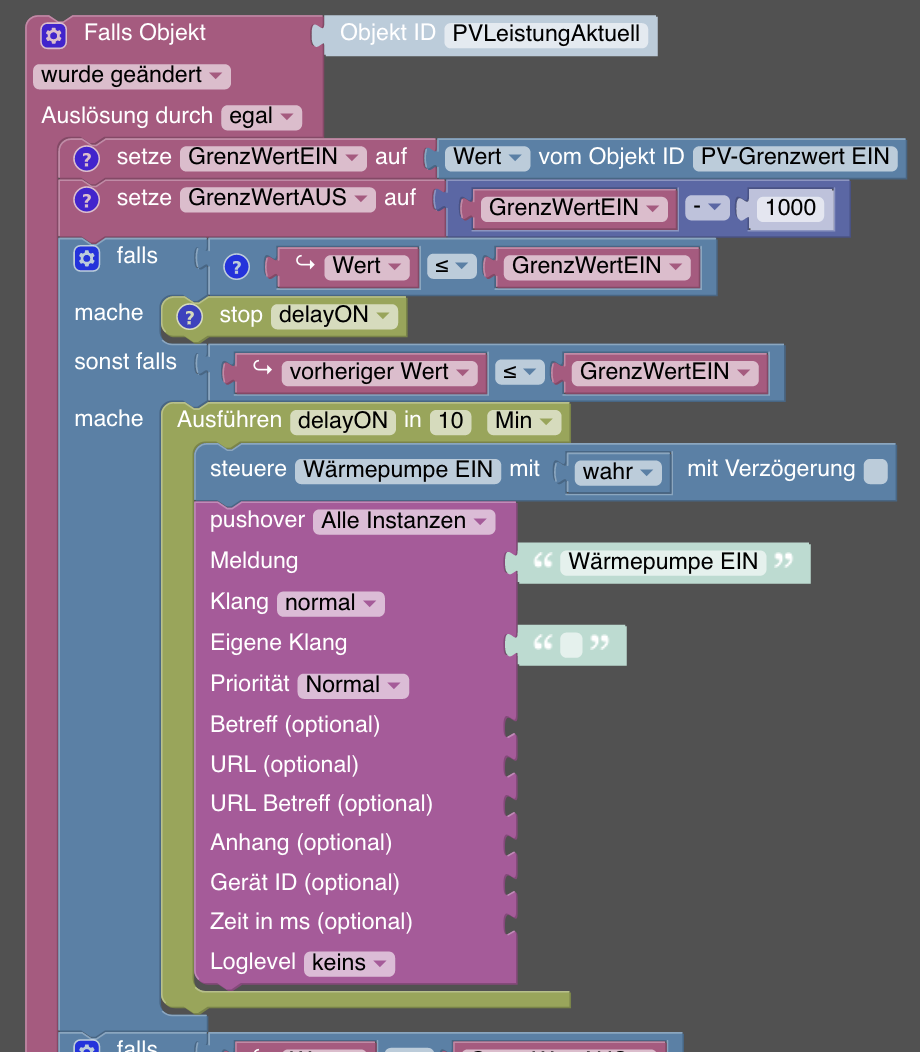This screenshot has width=920, height=1052.
Task: Open the wurde geändert dropdown
Action: 132,76
